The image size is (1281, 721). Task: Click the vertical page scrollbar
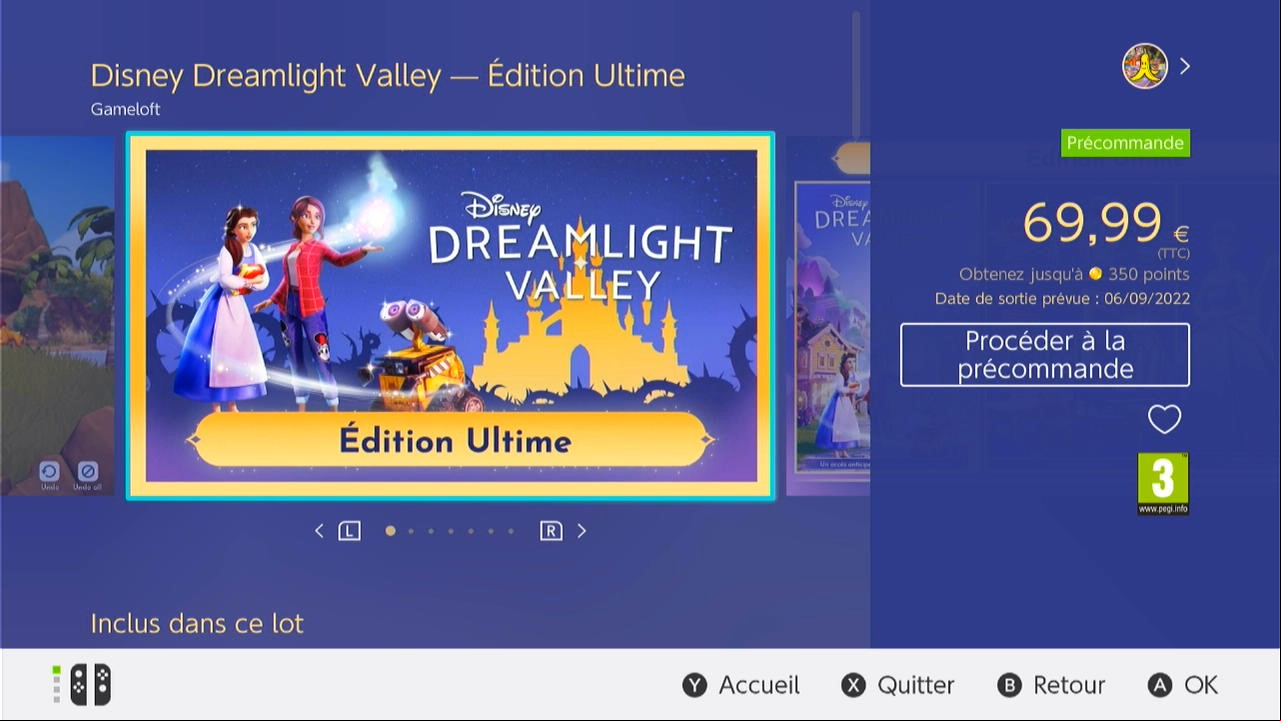point(856,74)
